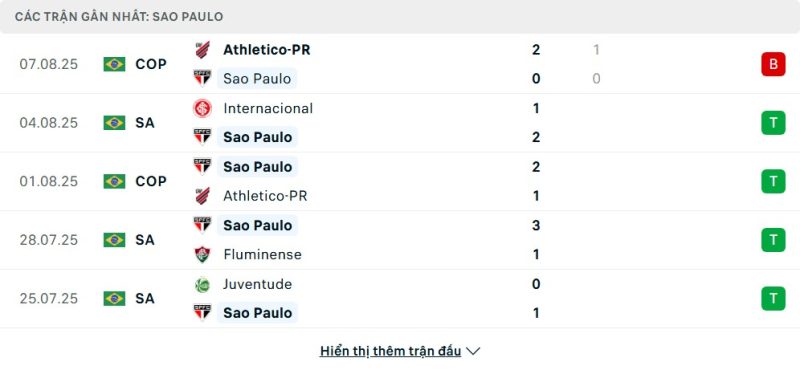The width and height of the screenshot is (800, 374).
Task: Click Brazil flag next to 04.08.25 SA
Action: (114, 122)
